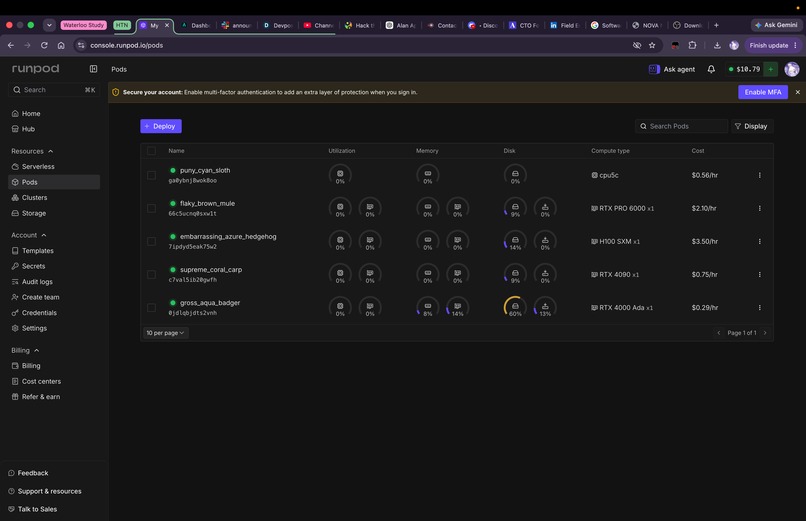Click the Enable MFA button

(x=763, y=92)
